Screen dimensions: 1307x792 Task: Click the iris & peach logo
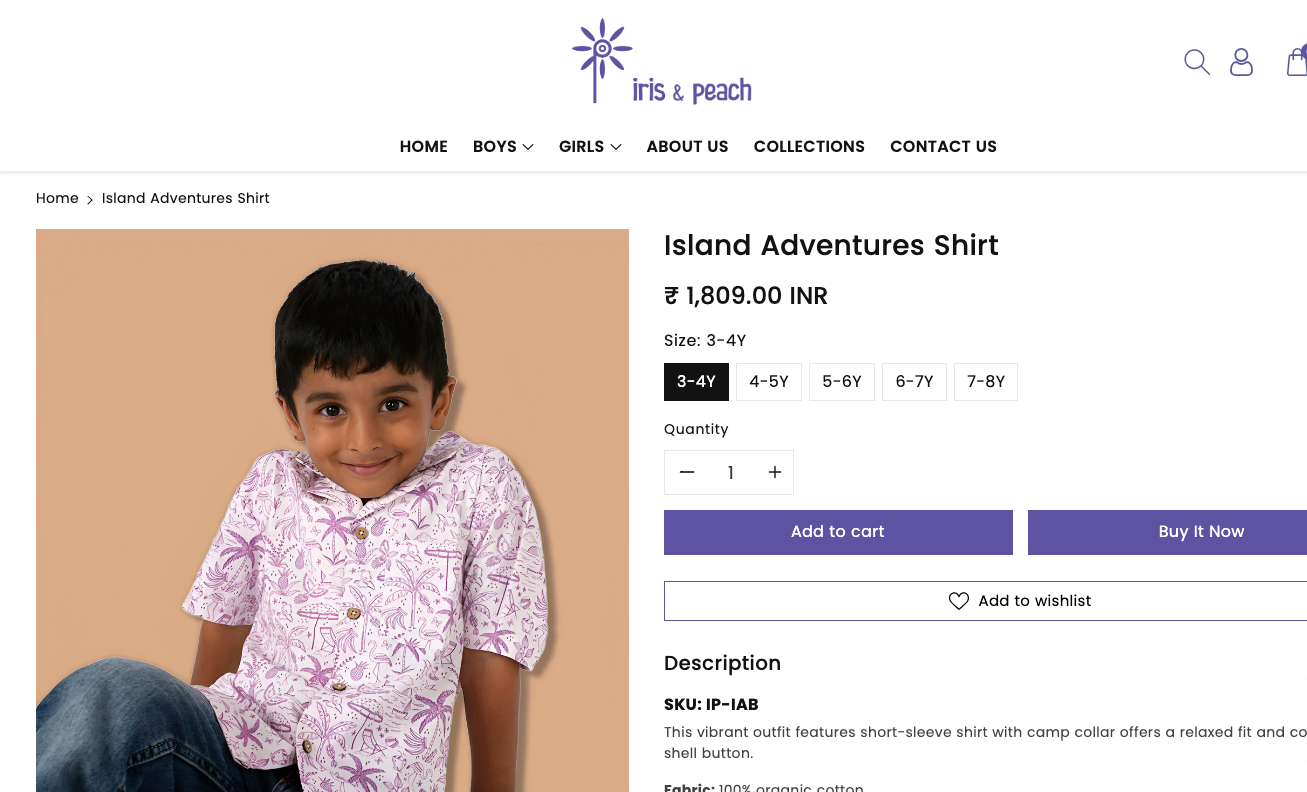pos(662,62)
